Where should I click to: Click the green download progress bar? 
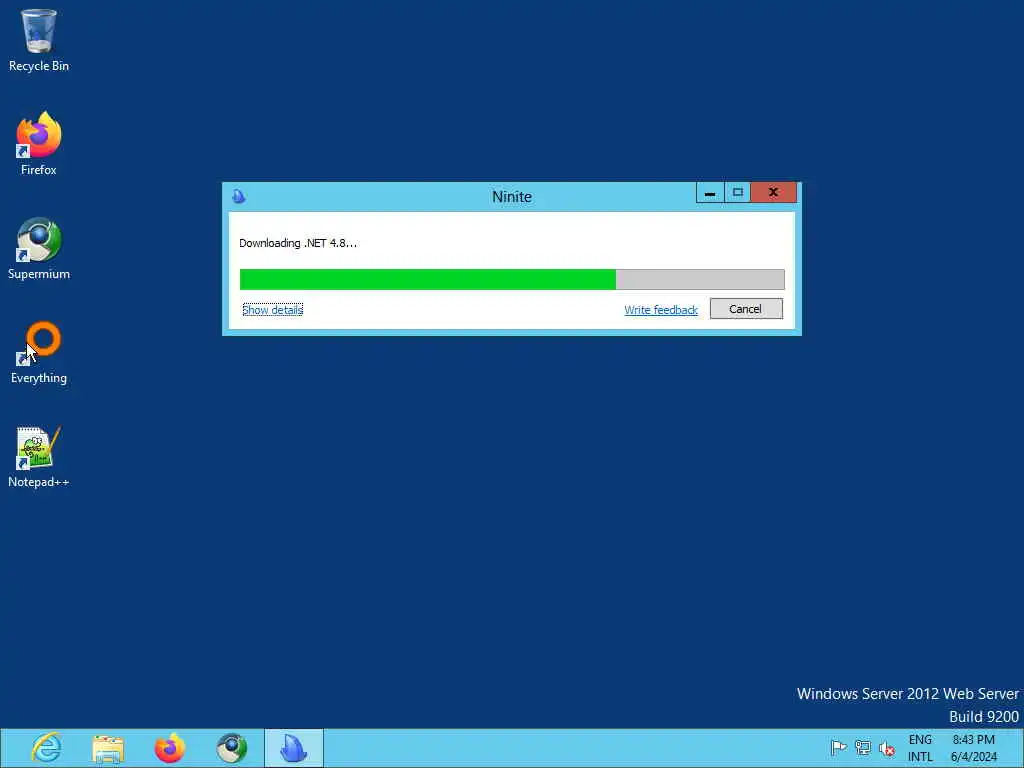click(x=512, y=279)
